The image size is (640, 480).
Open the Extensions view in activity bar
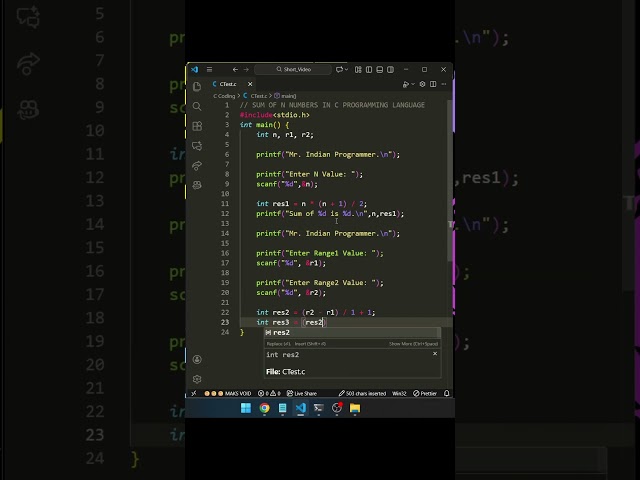(197, 126)
